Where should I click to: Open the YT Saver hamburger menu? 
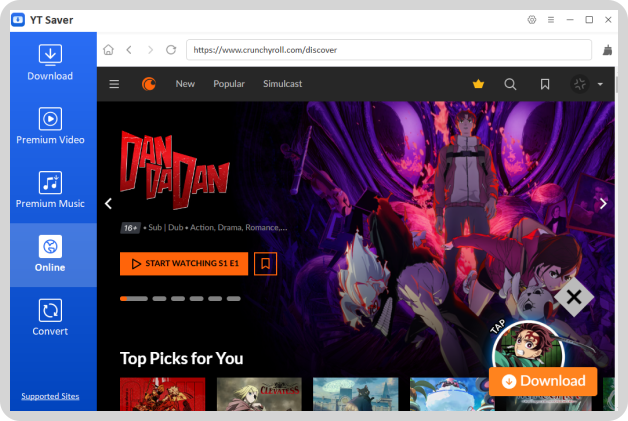551,20
